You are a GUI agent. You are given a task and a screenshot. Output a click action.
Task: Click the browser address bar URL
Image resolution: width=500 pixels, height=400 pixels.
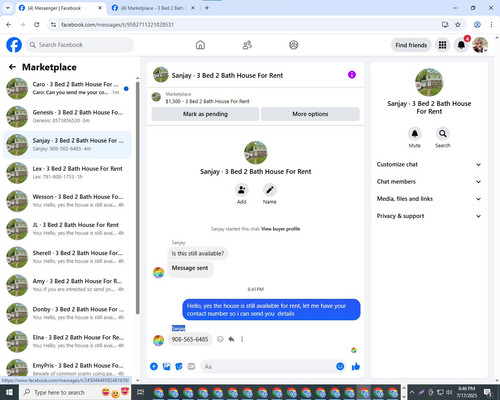[x=117, y=25]
